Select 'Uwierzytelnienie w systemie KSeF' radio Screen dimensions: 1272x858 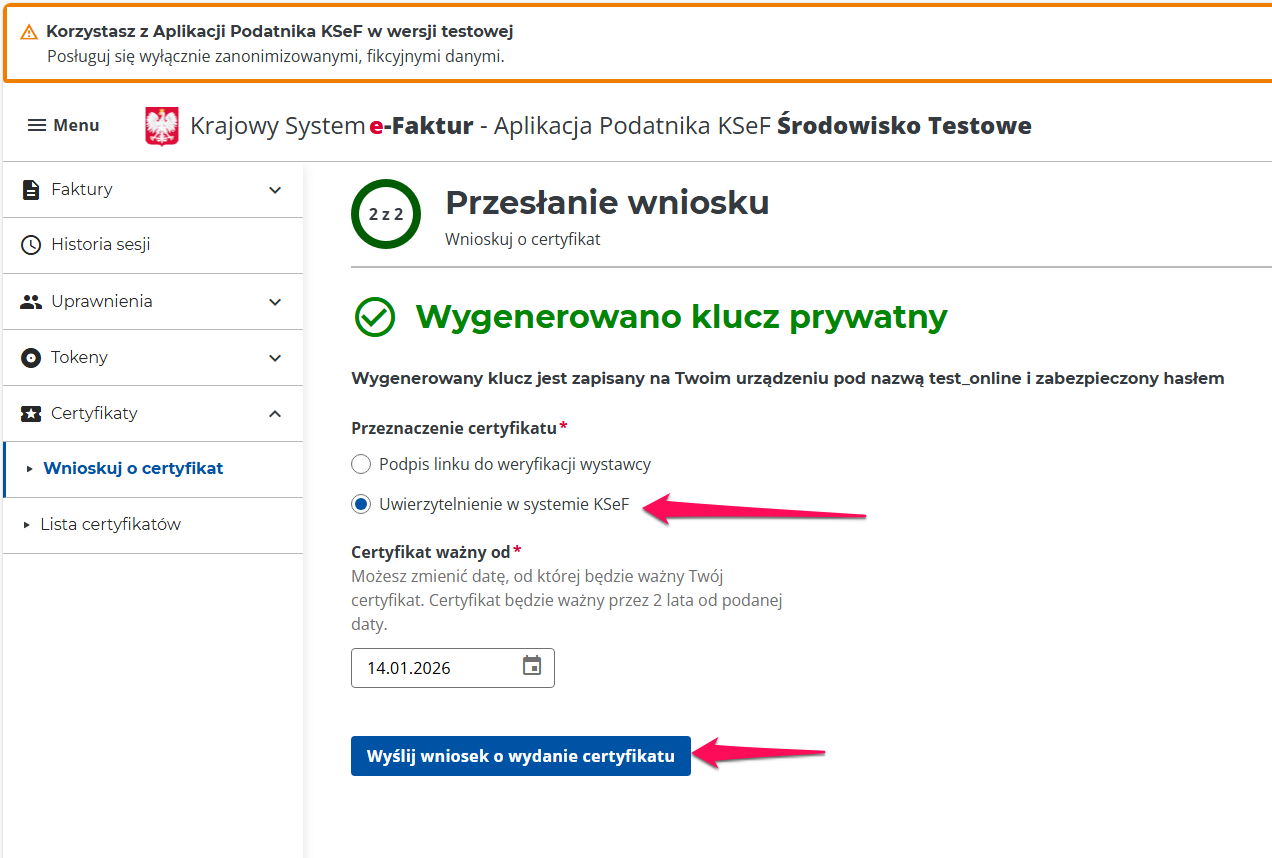pyautogui.click(x=361, y=504)
